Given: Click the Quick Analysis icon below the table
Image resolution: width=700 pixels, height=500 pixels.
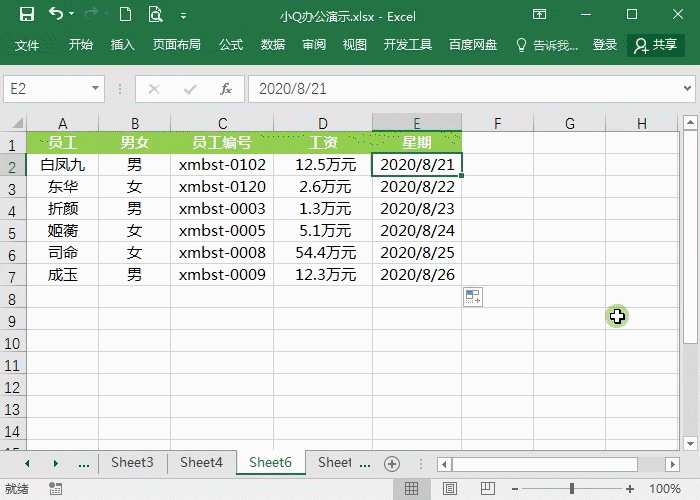Looking at the screenshot, I should coord(473,297).
